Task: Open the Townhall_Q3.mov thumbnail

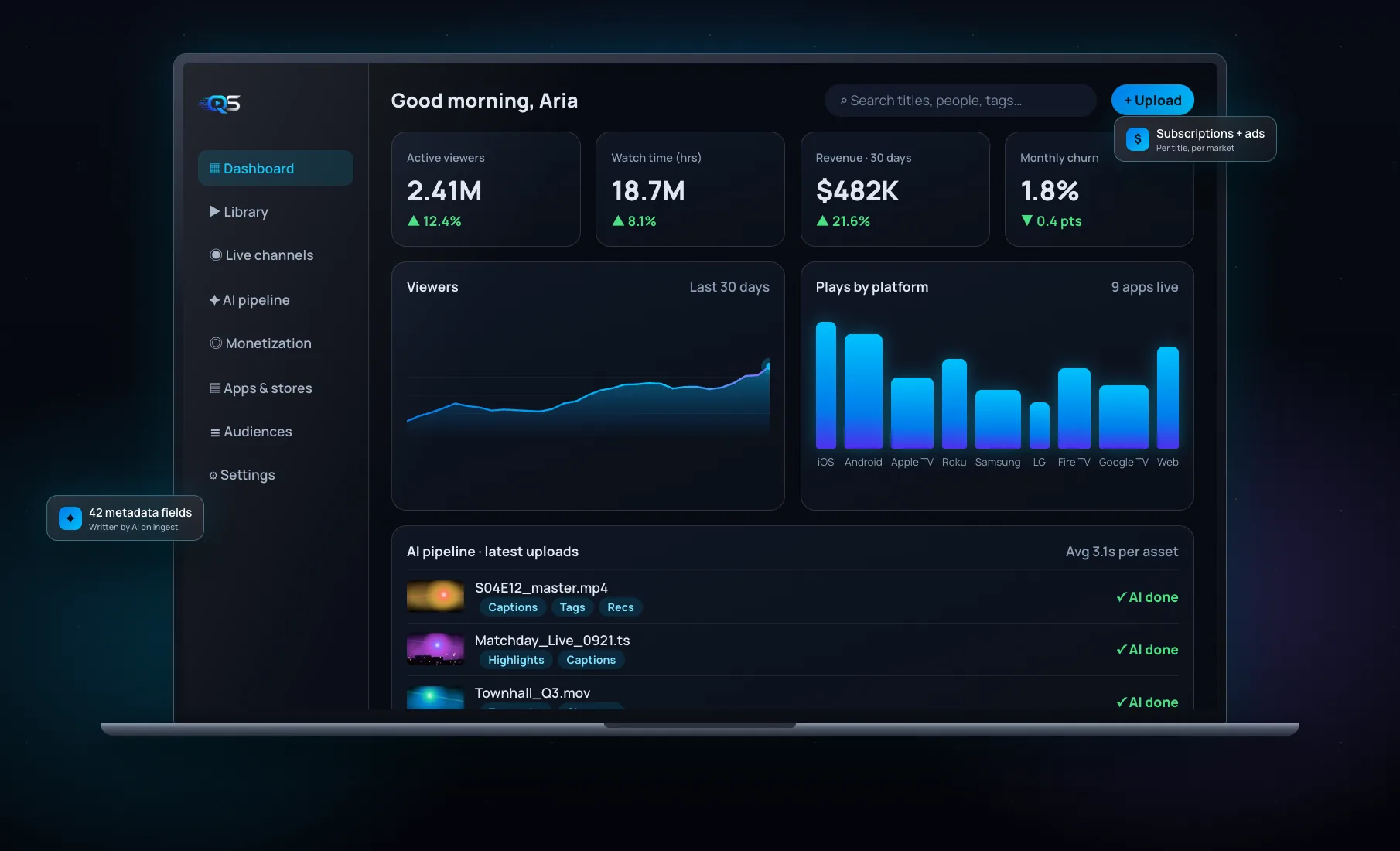Action: pyautogui.click(x=435, y=697)
